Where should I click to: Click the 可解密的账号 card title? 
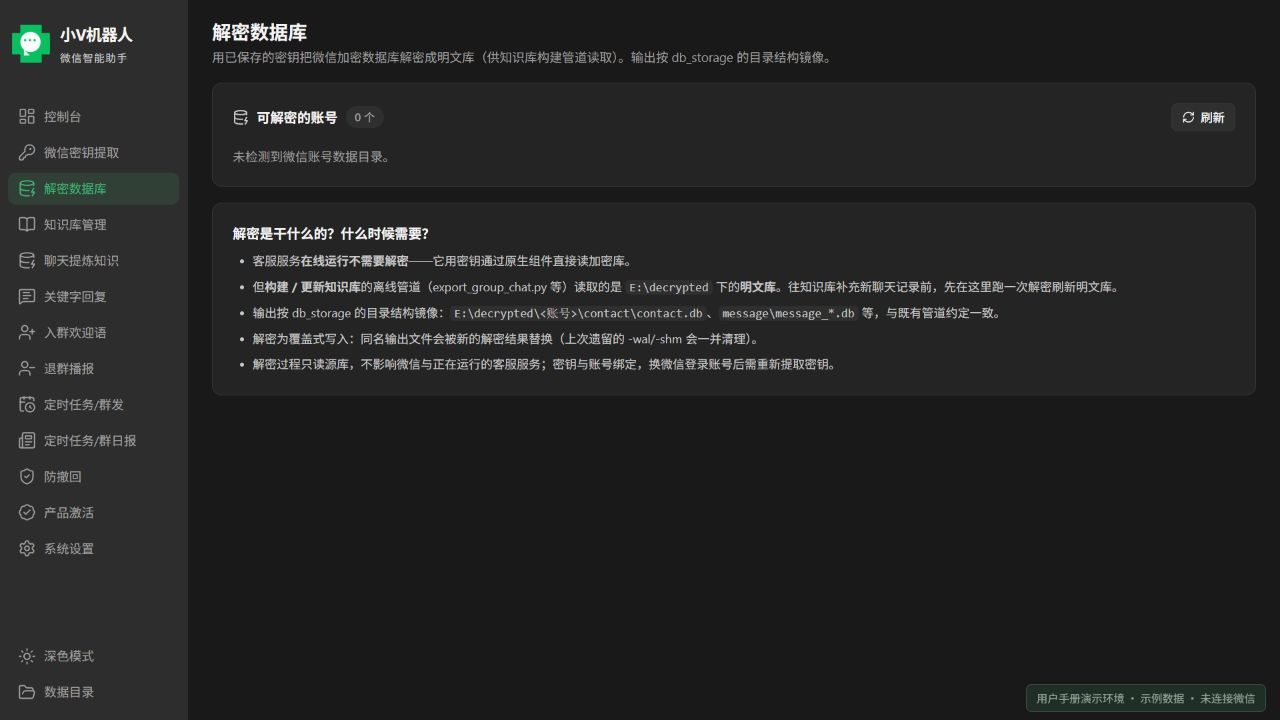tap(297, 118)
